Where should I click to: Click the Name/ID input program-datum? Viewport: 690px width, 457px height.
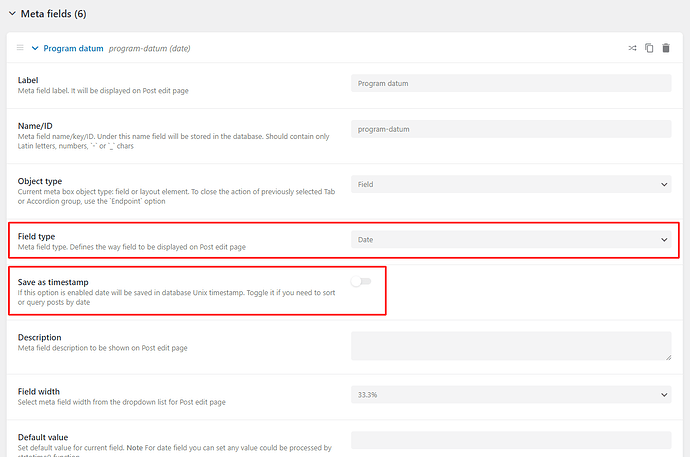[511, 129]
